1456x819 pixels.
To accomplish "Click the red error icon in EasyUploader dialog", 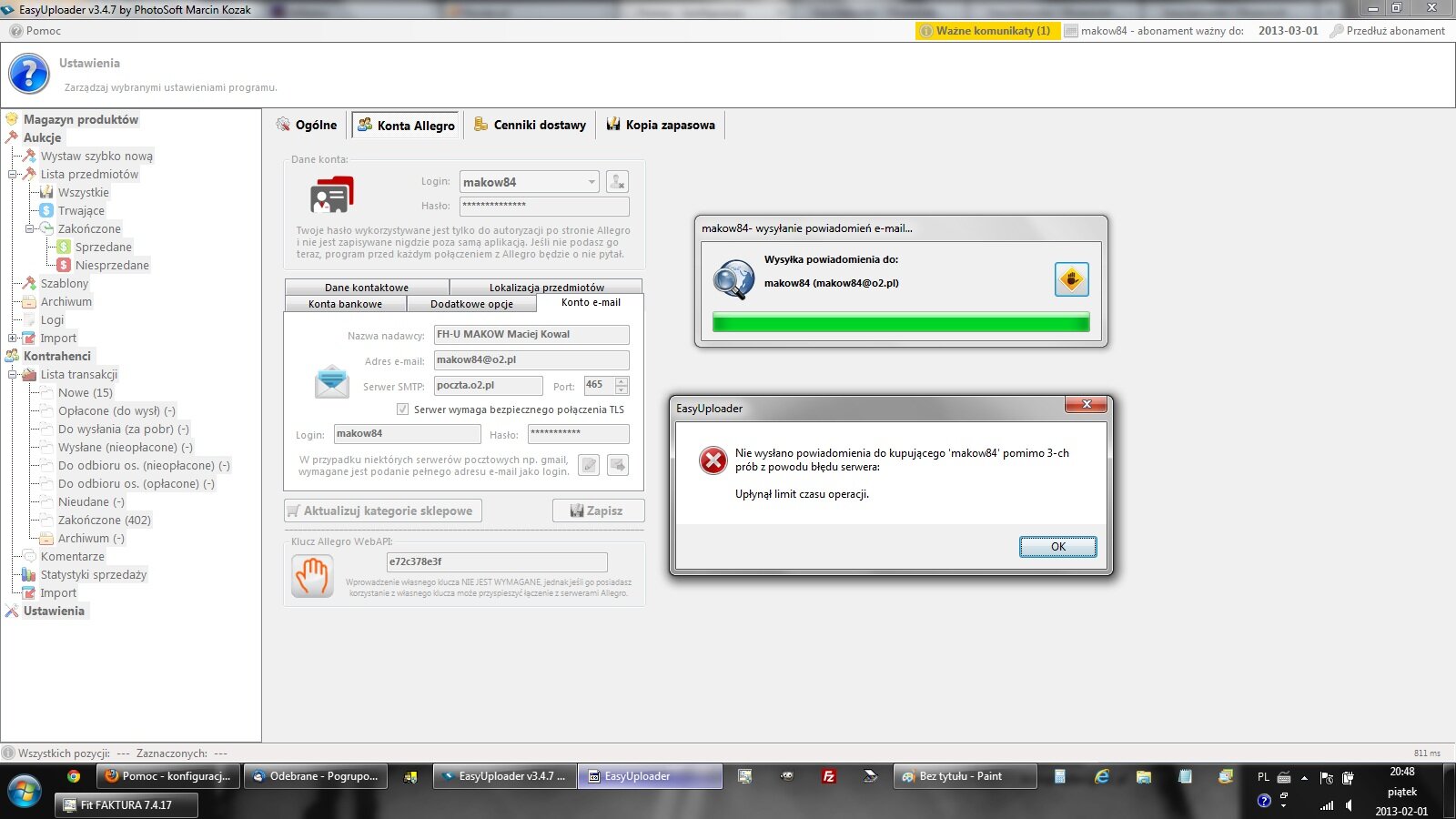I will pyautogui.click(x=713, y=460).
